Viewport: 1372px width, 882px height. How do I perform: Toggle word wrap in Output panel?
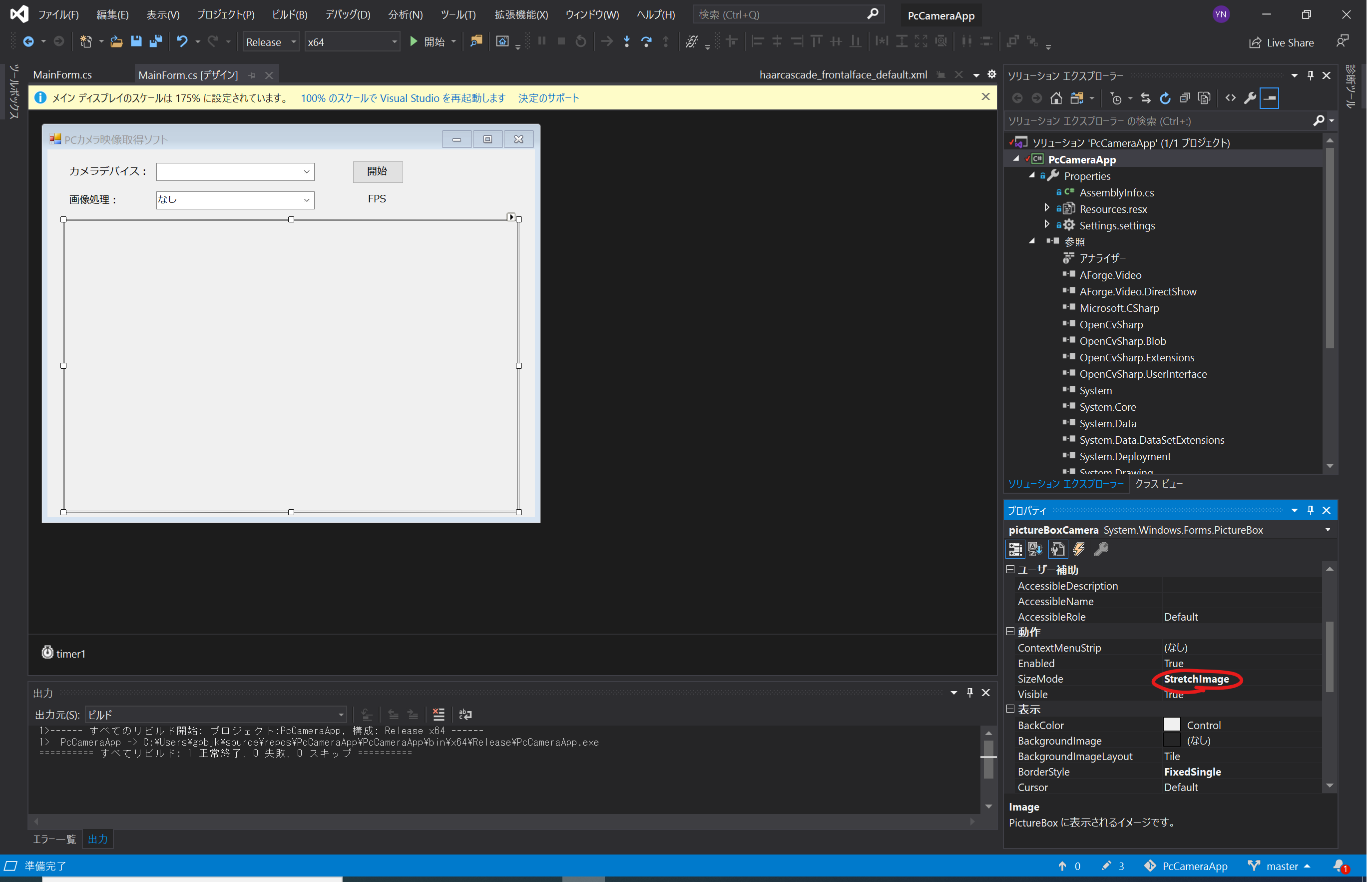[x=466, y=715]
